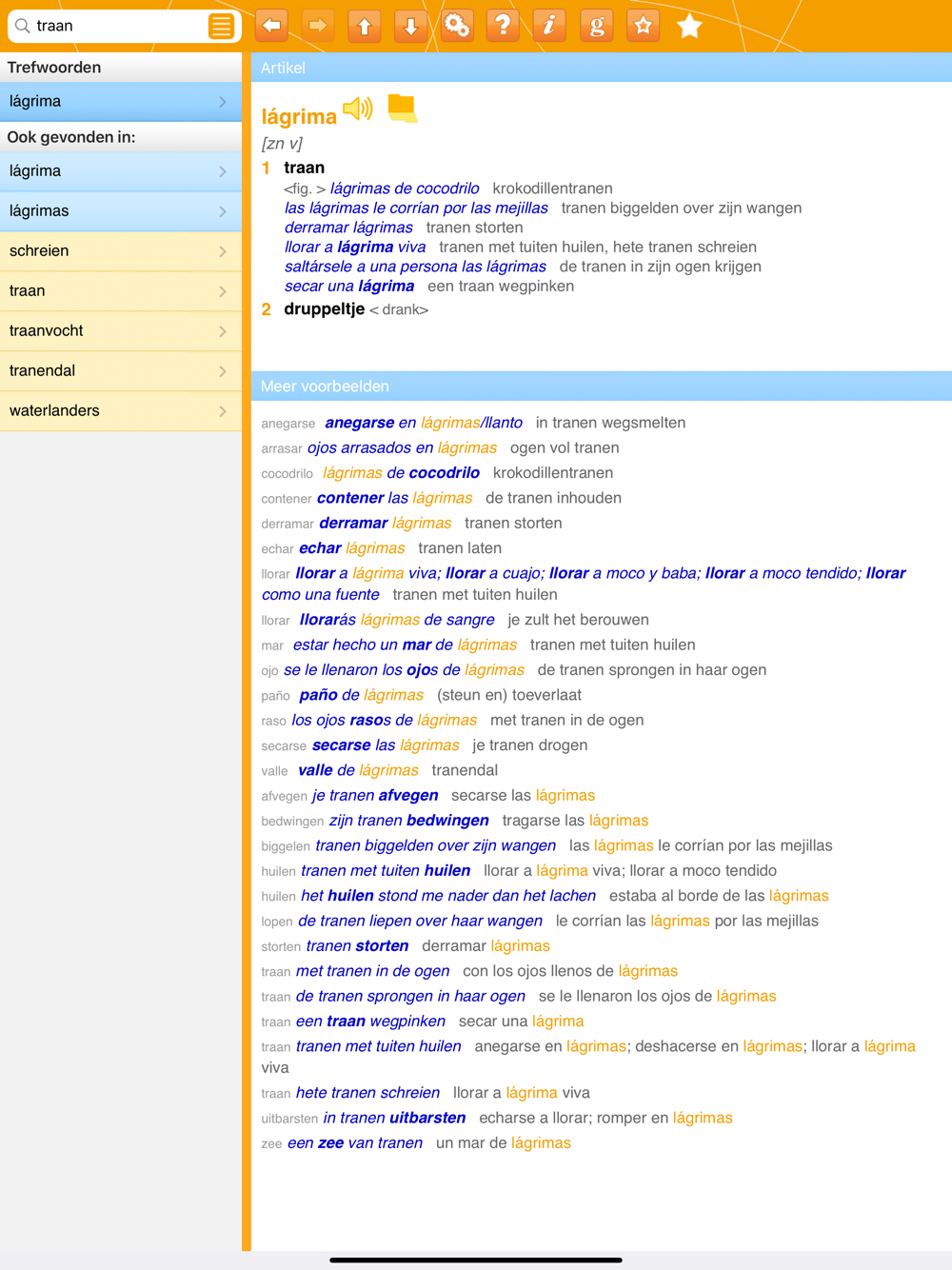952x1270 pixels.
Task: Expand chevron on waterlanders row
Action: pos(223,411)
